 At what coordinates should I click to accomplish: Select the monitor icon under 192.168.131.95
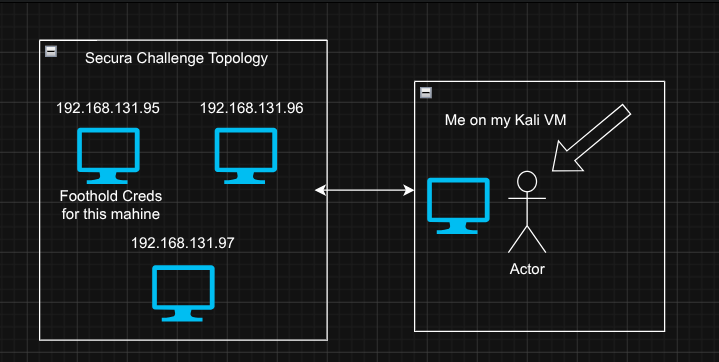pos(108,156)
